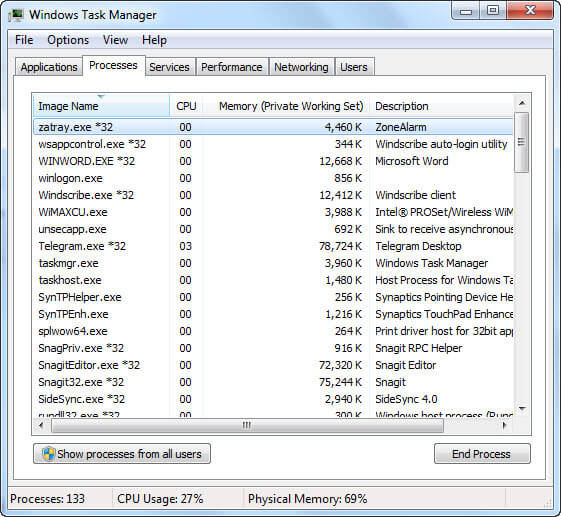Click the Microsoft Word description cell
Screen dimensions: 561x517
pos(412,161)
